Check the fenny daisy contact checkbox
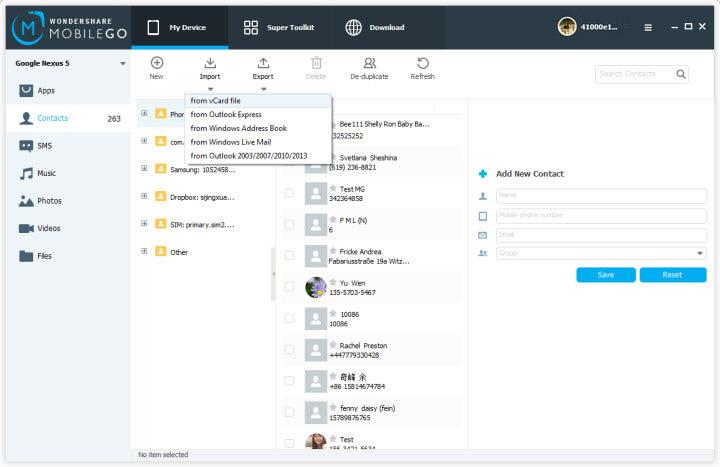Image resolution: width=720 pixels, height=467 pixels. coord(289,412)
